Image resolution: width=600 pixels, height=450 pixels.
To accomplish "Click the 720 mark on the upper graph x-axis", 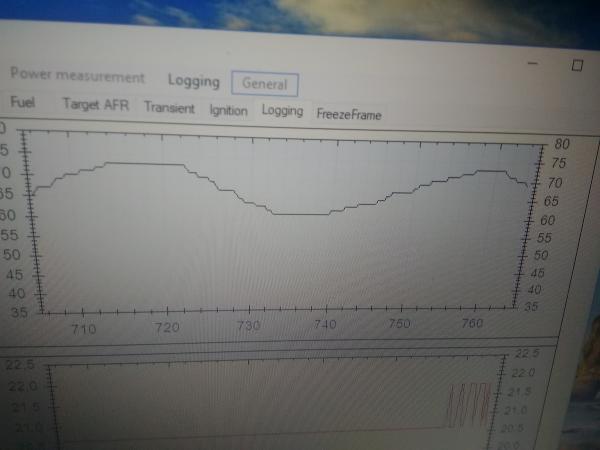I will 168,327.
